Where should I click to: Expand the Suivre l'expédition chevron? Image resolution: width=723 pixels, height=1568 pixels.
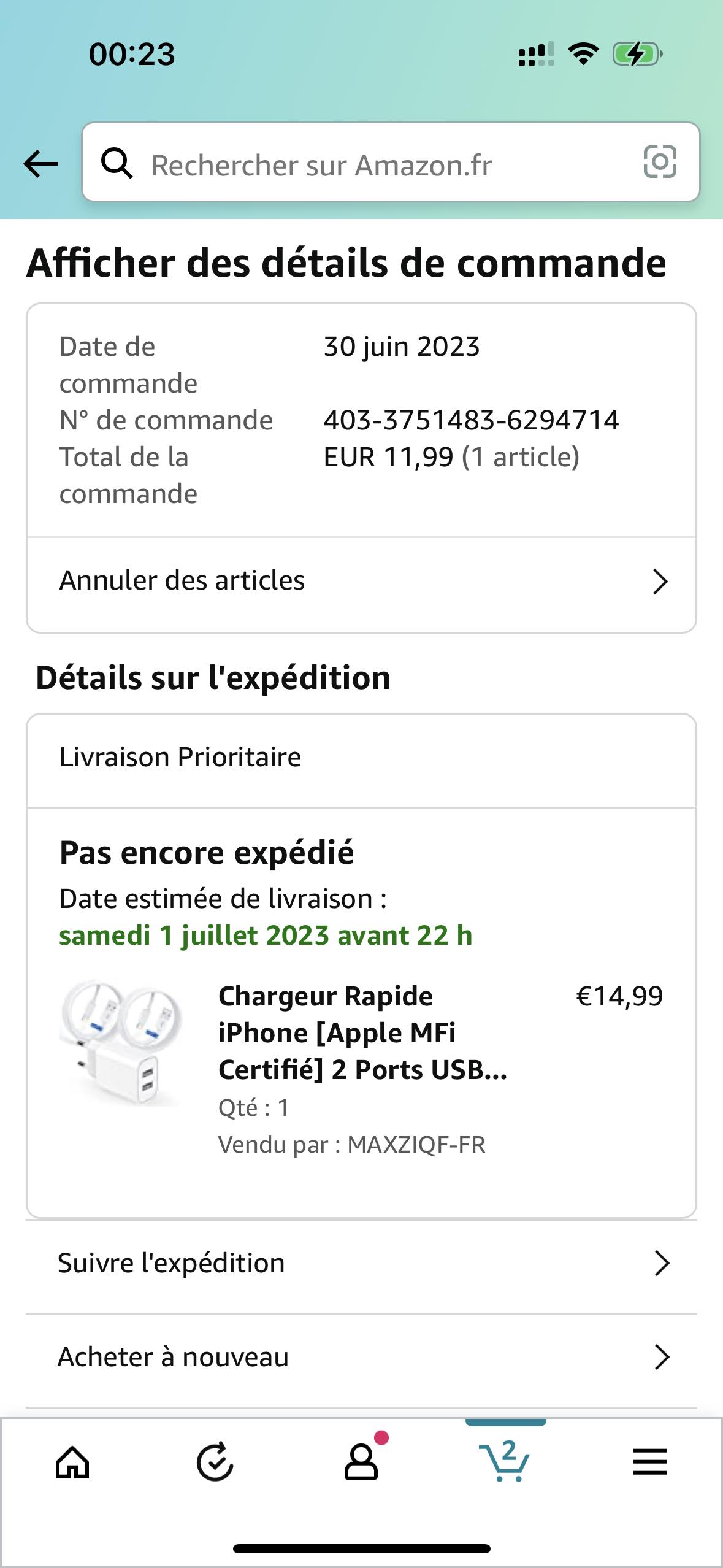pos(662,1264)
